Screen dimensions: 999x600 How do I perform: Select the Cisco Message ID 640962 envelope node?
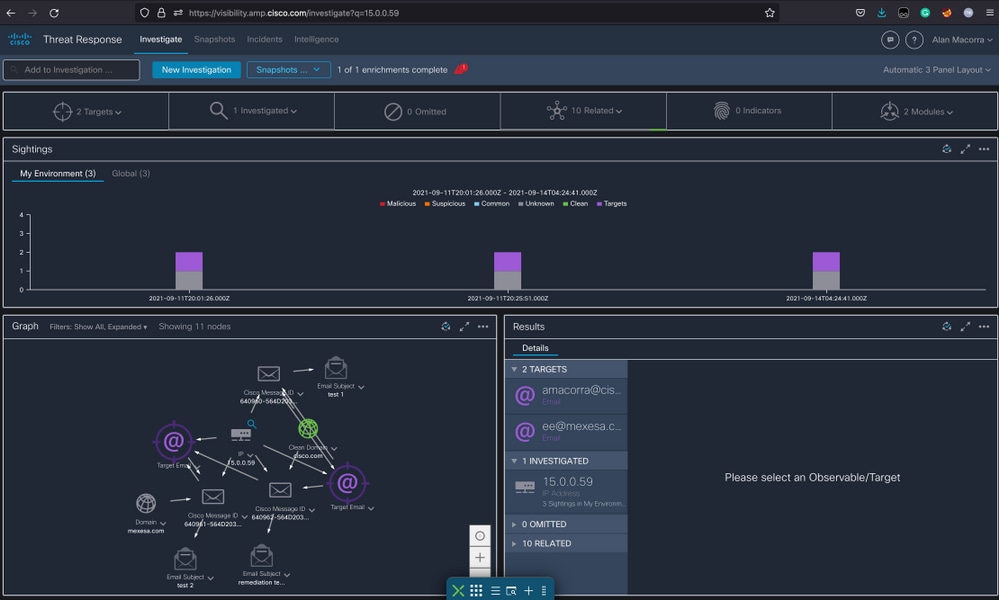280,490
